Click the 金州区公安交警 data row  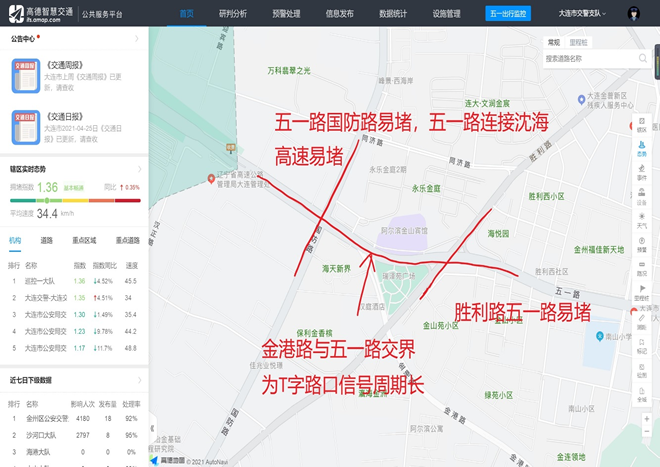(x=74, y=419)
